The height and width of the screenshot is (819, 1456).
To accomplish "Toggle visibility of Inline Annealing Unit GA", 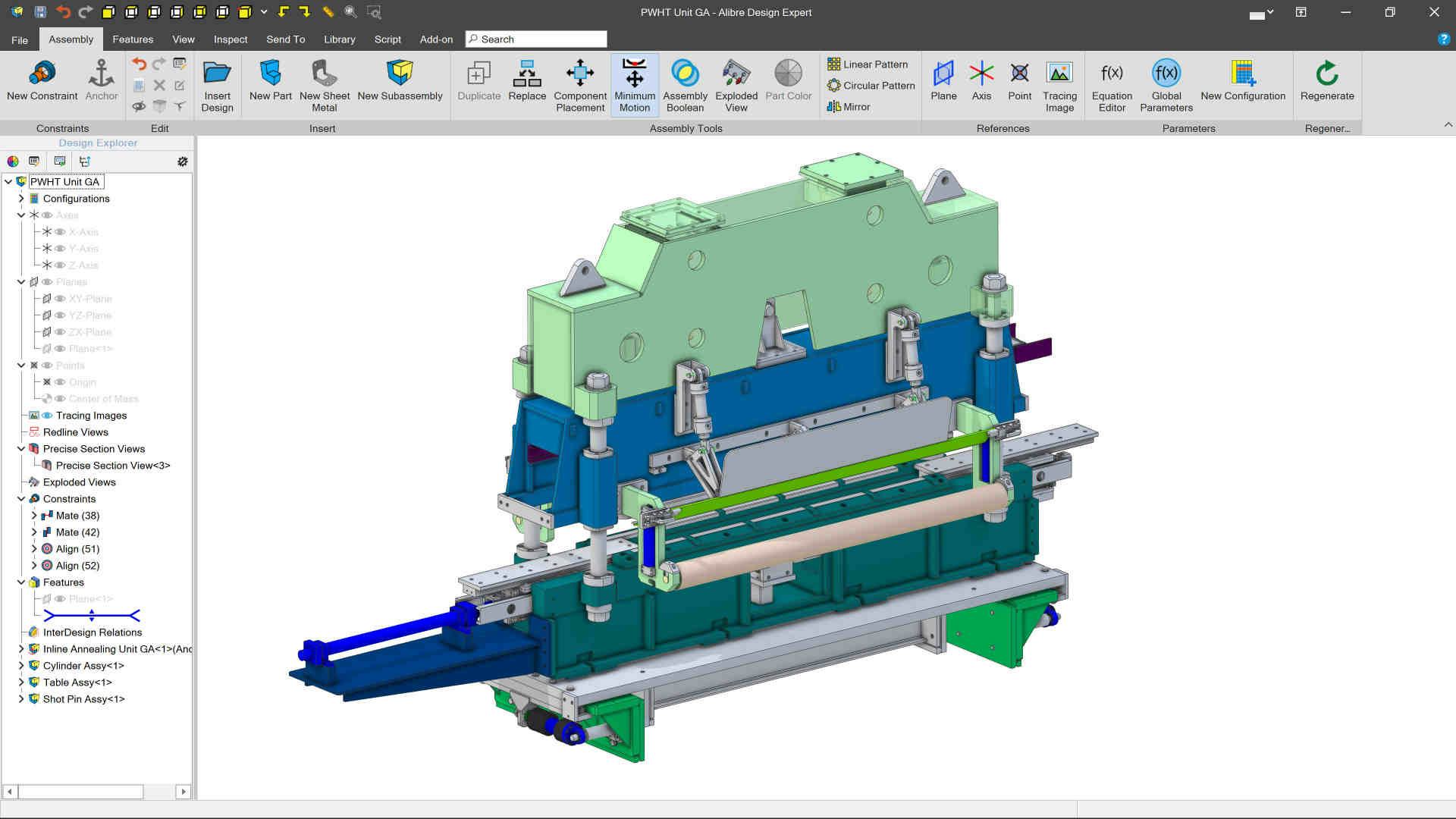I will [x=34, y=648].
